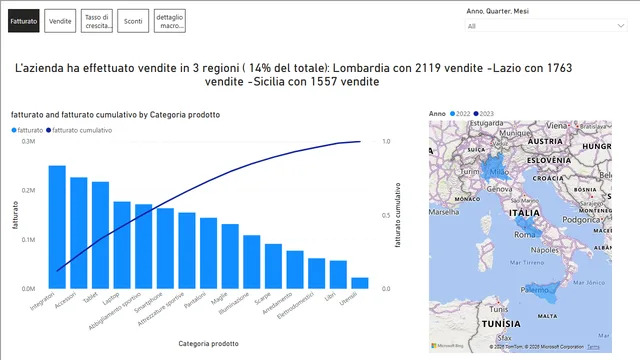Open the dettaglio macro page button
Viewport: 640px width, 360px height.
[170, 21]
